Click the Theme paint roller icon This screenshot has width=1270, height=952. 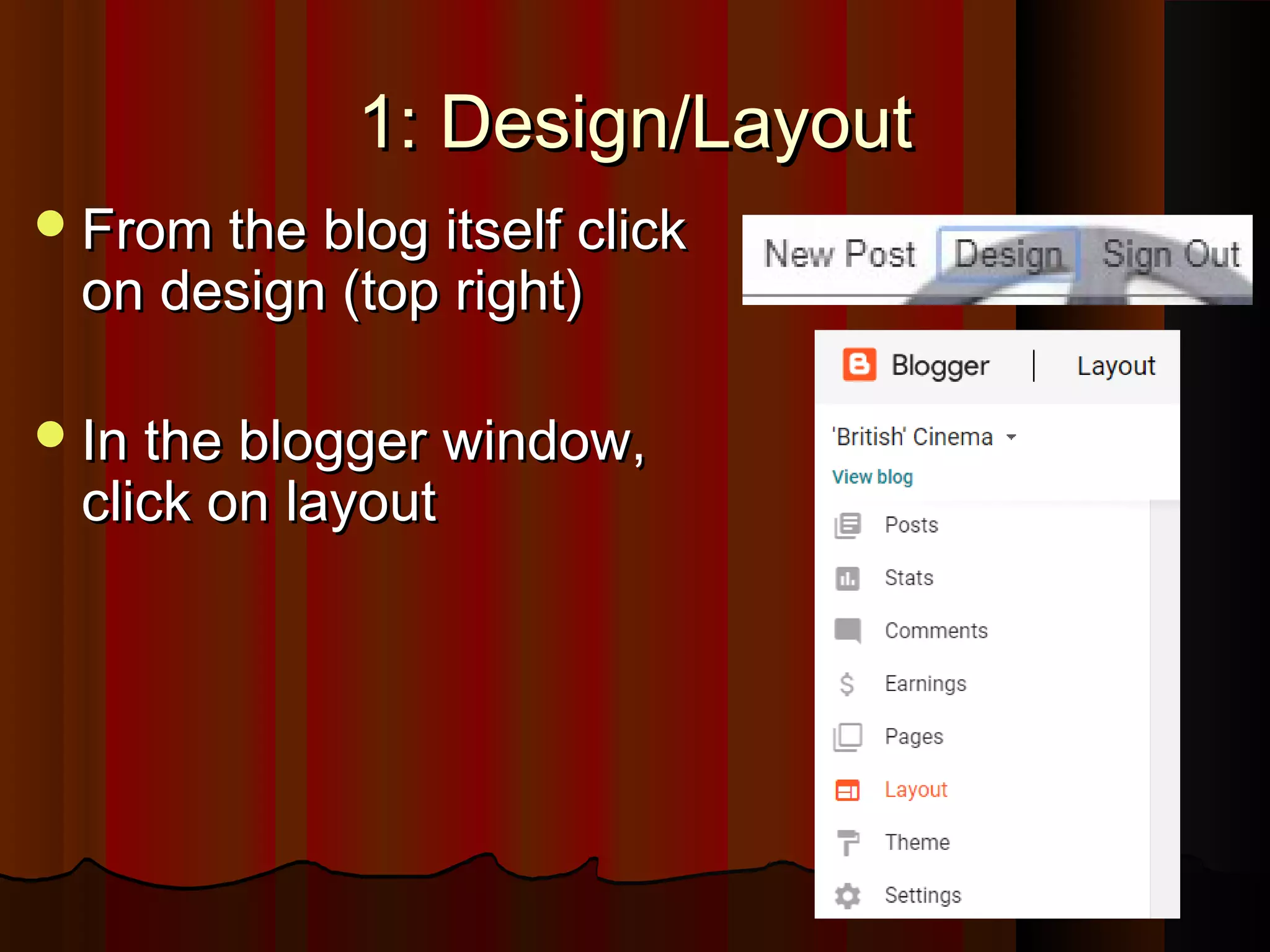(x=847, y=843)
